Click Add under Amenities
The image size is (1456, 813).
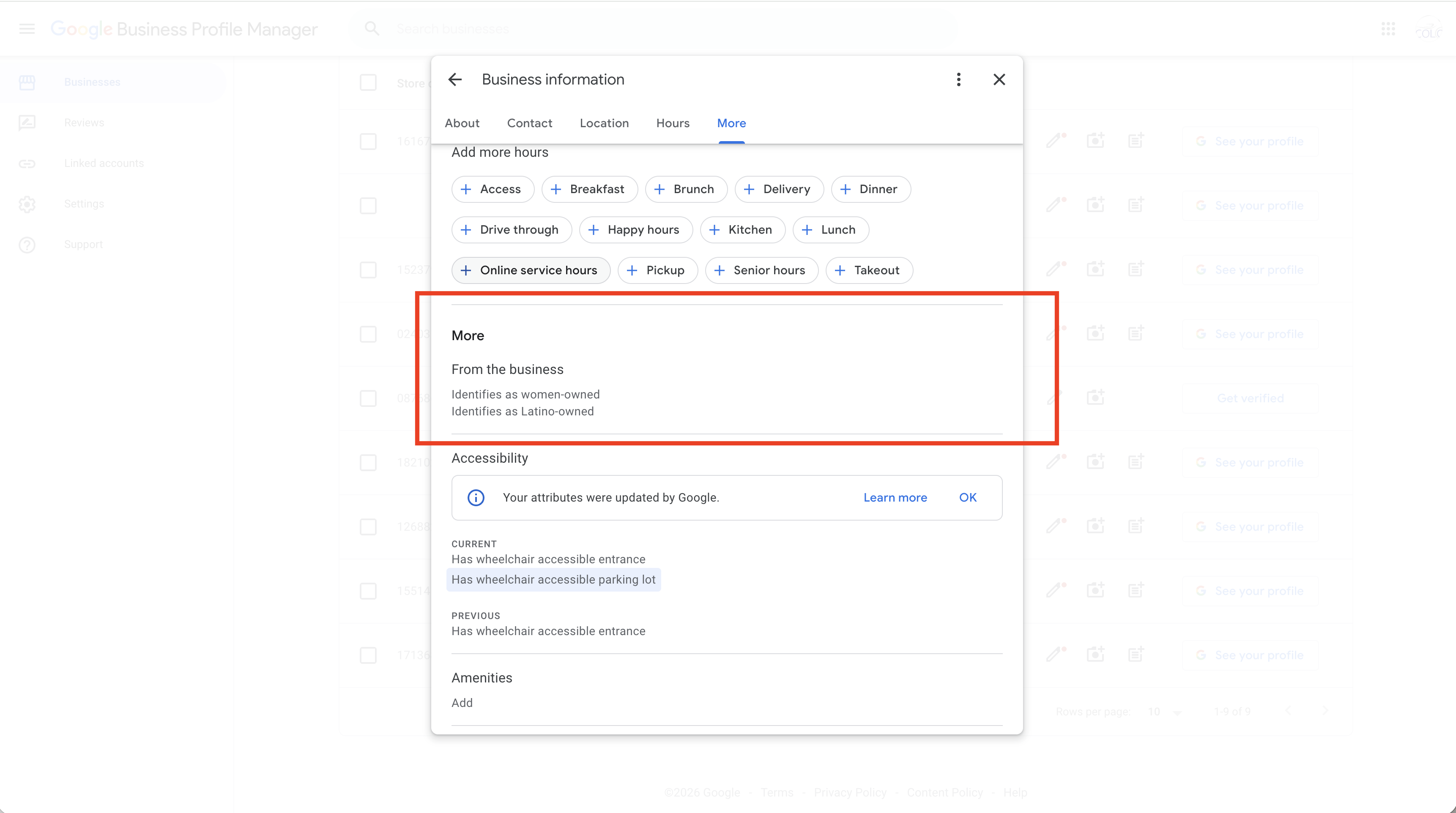click(462, 703)
